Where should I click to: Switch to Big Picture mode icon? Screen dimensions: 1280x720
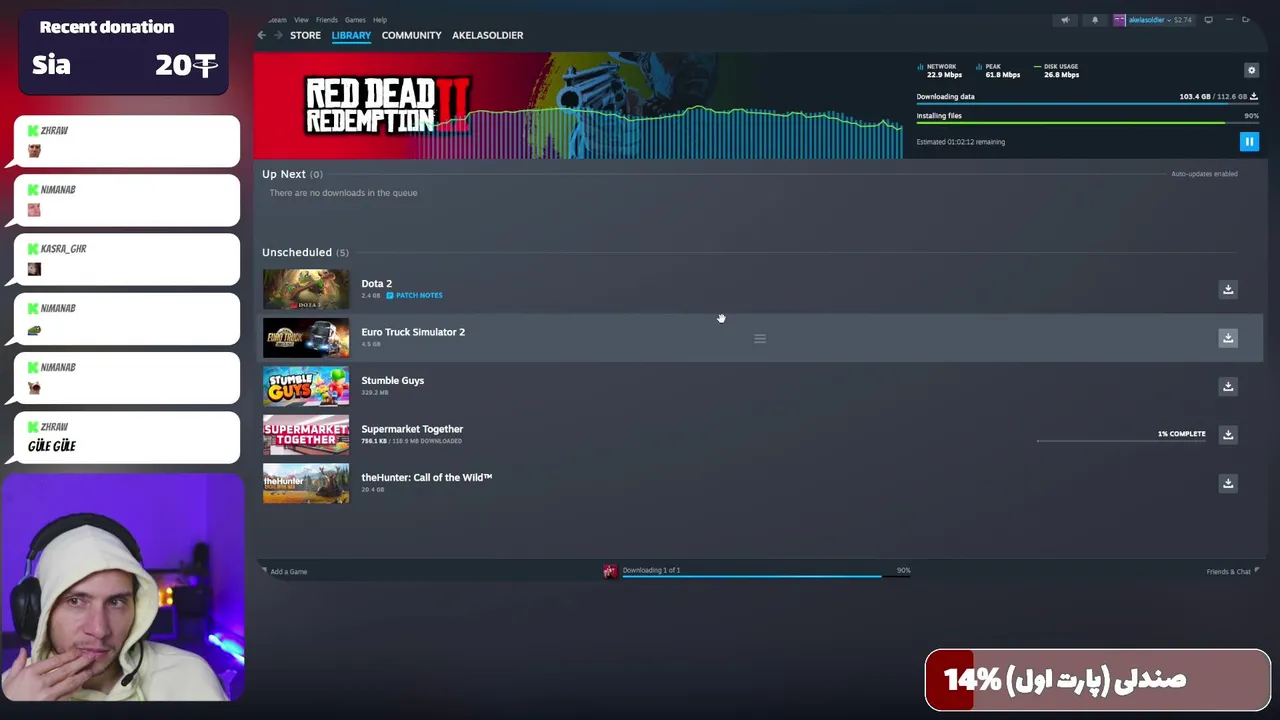point(1208,20)
